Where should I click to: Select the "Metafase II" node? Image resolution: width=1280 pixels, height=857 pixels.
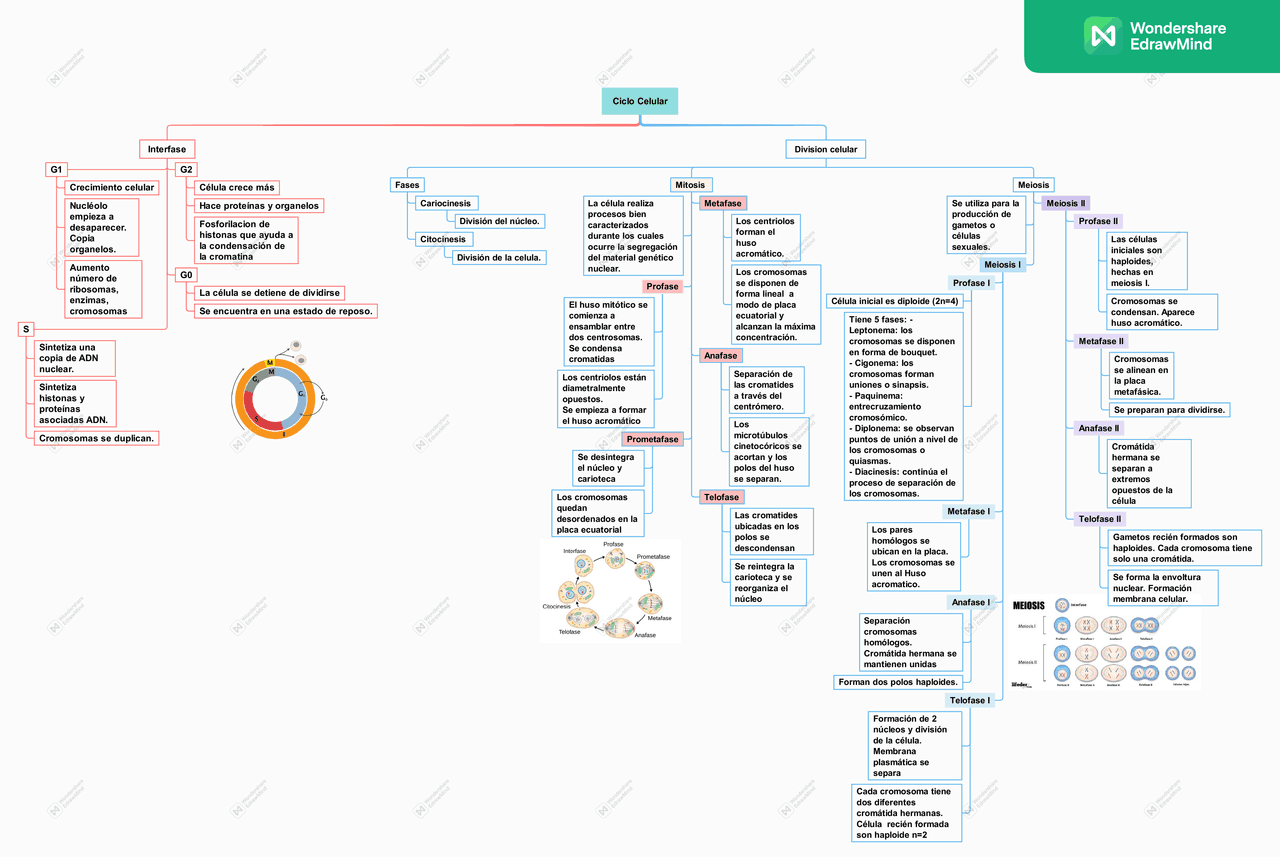point(1102,341)
